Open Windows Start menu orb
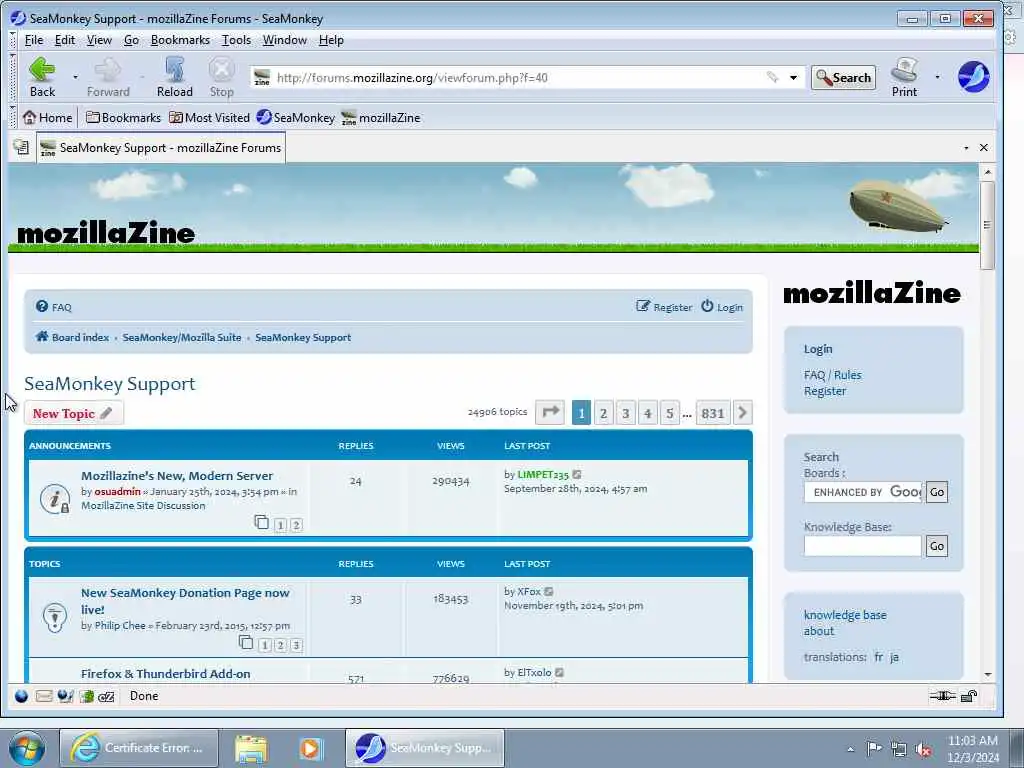1024x768 pixels. pos(27,748)
